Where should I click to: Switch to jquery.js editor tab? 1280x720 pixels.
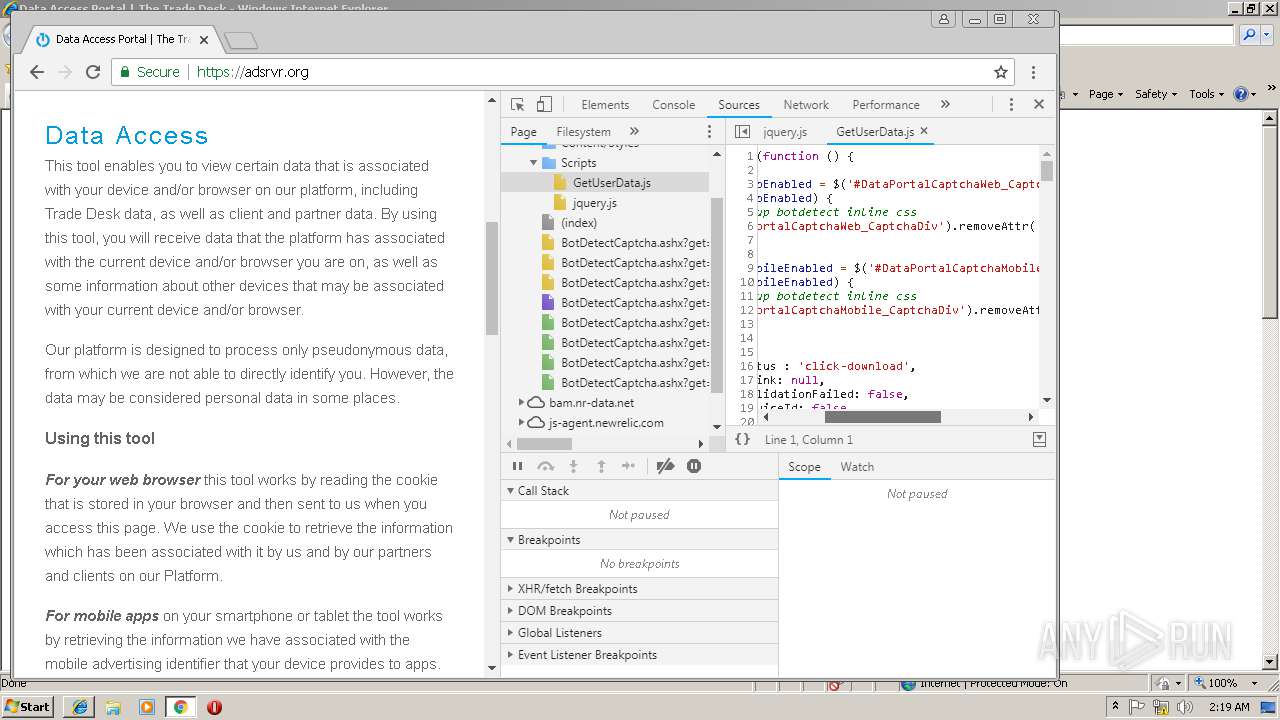click(x=785, y=131)
